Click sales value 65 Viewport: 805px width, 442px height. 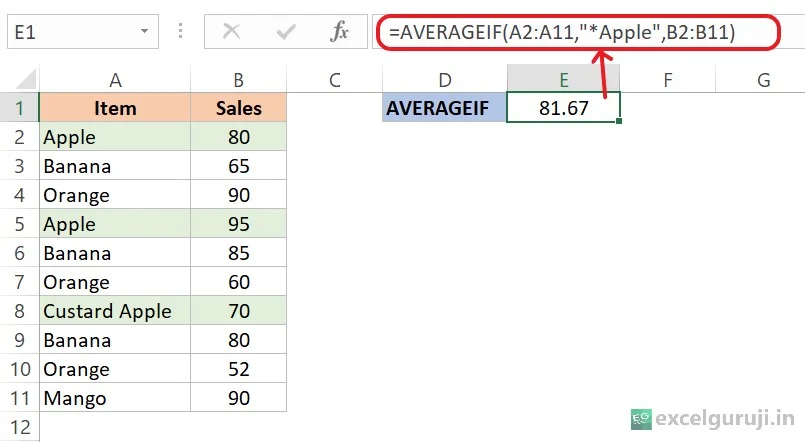pyautogui.click(x=238, y=165)
